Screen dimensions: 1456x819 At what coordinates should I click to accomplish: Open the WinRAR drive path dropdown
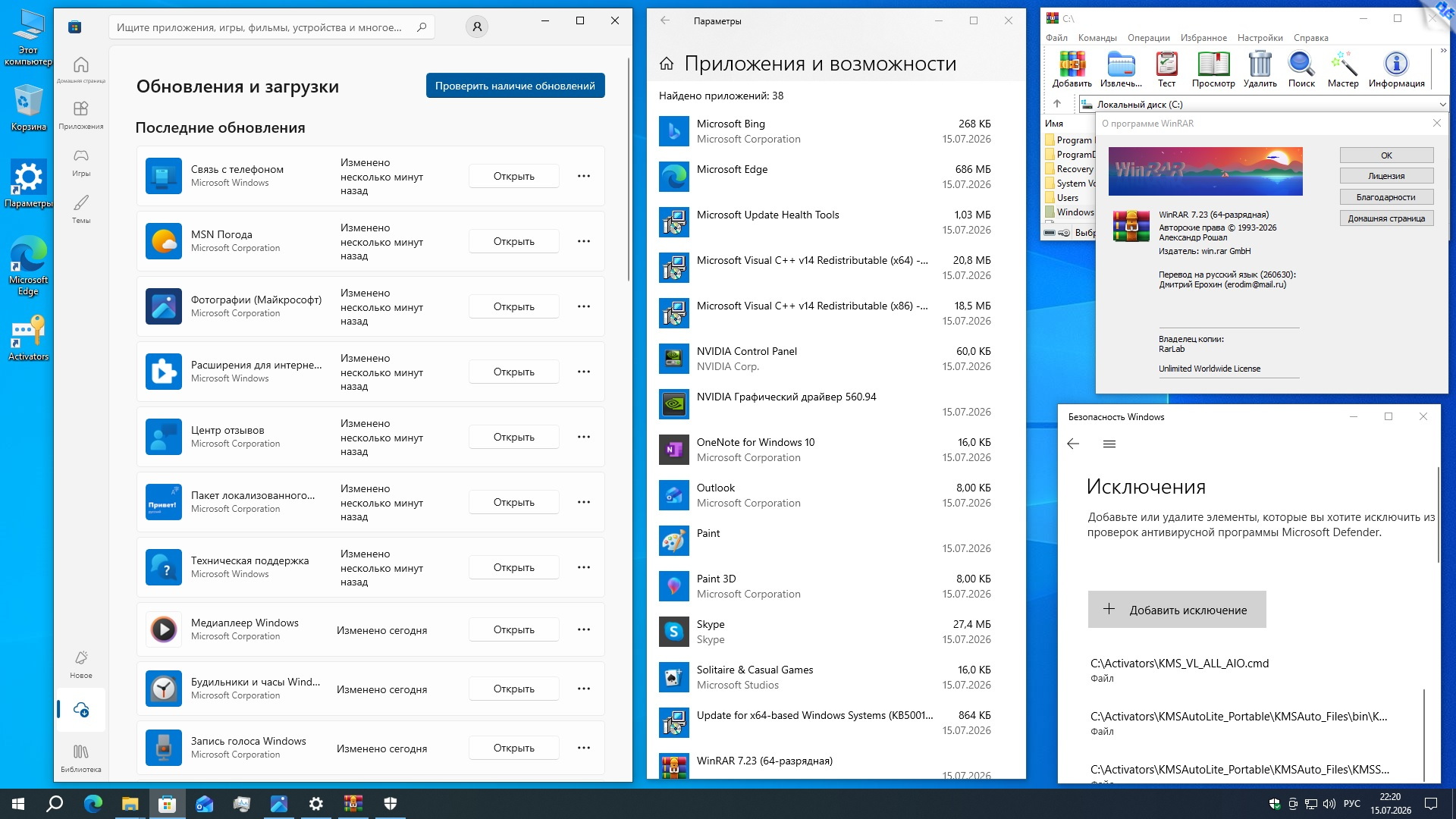tap(1442, 104)
